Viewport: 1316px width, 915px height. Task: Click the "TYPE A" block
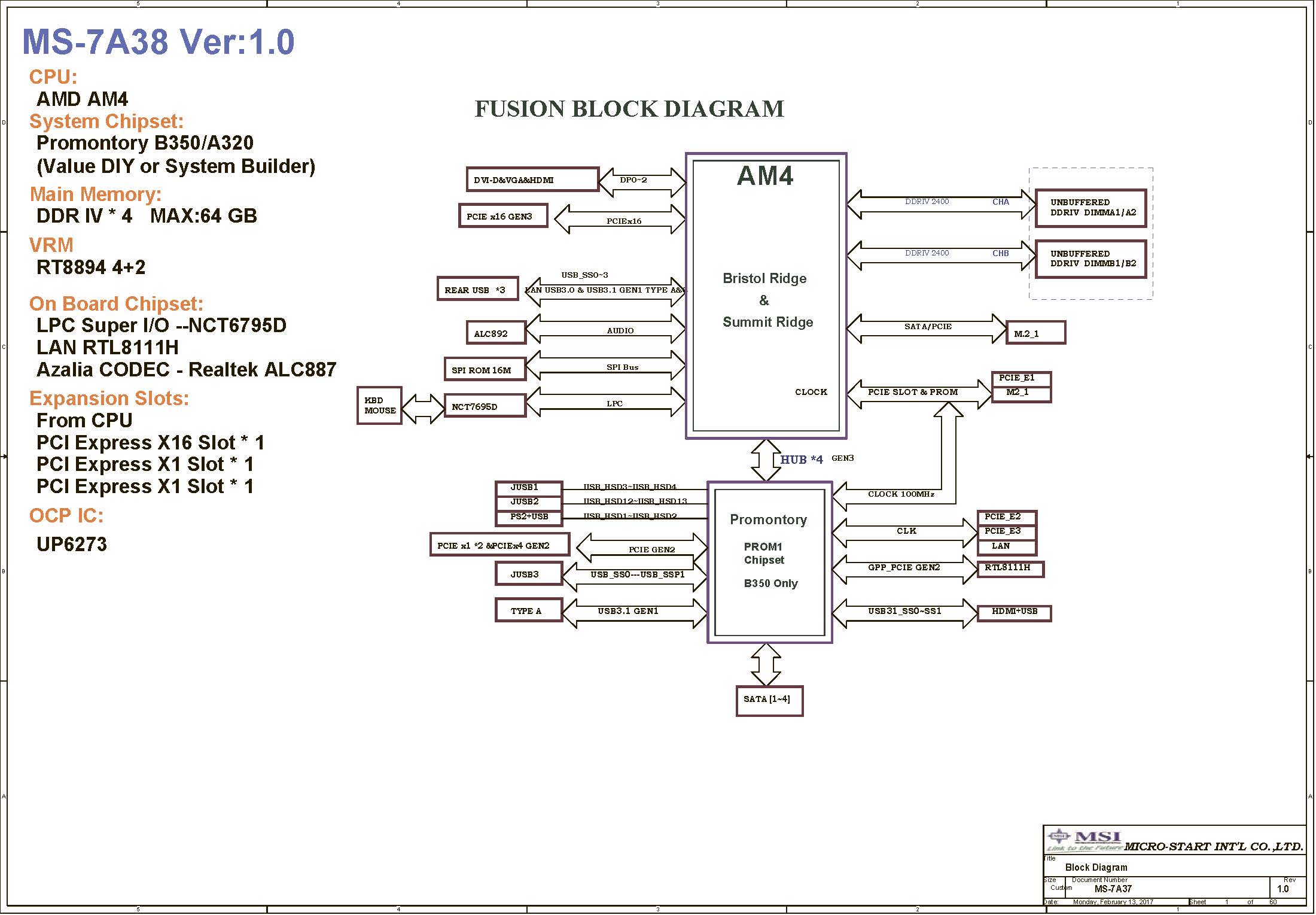(529, 610)
